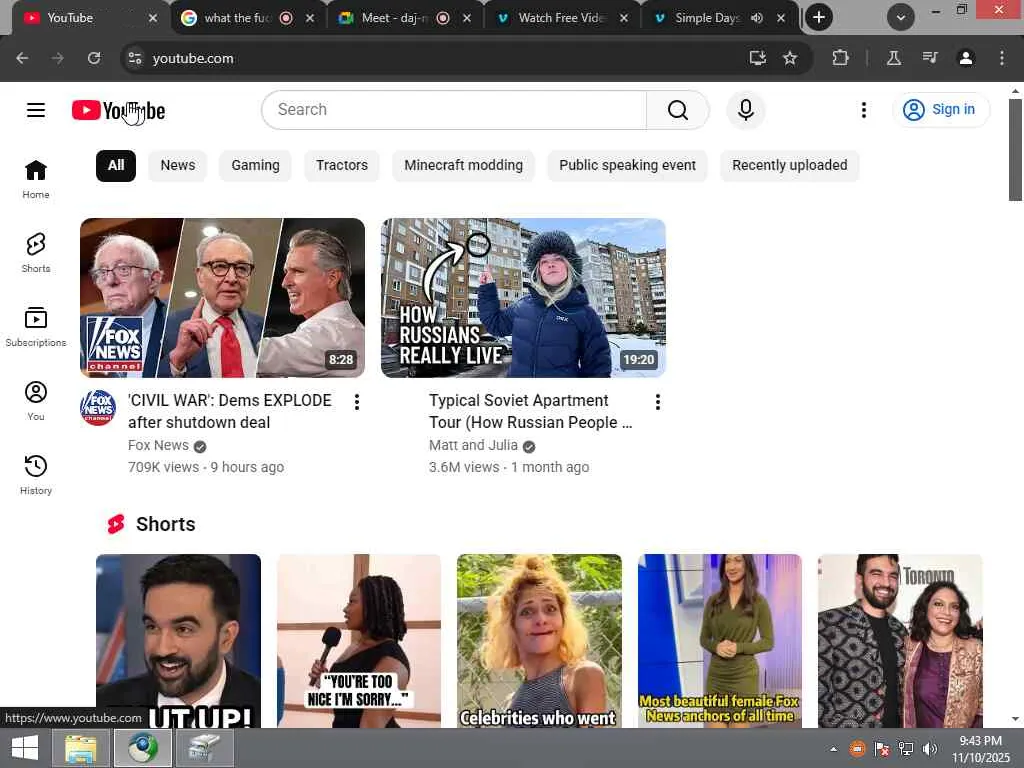Open the Toronto couple short thumbnail
Viewport: 1024px width, 768px height.
[900, 641]
